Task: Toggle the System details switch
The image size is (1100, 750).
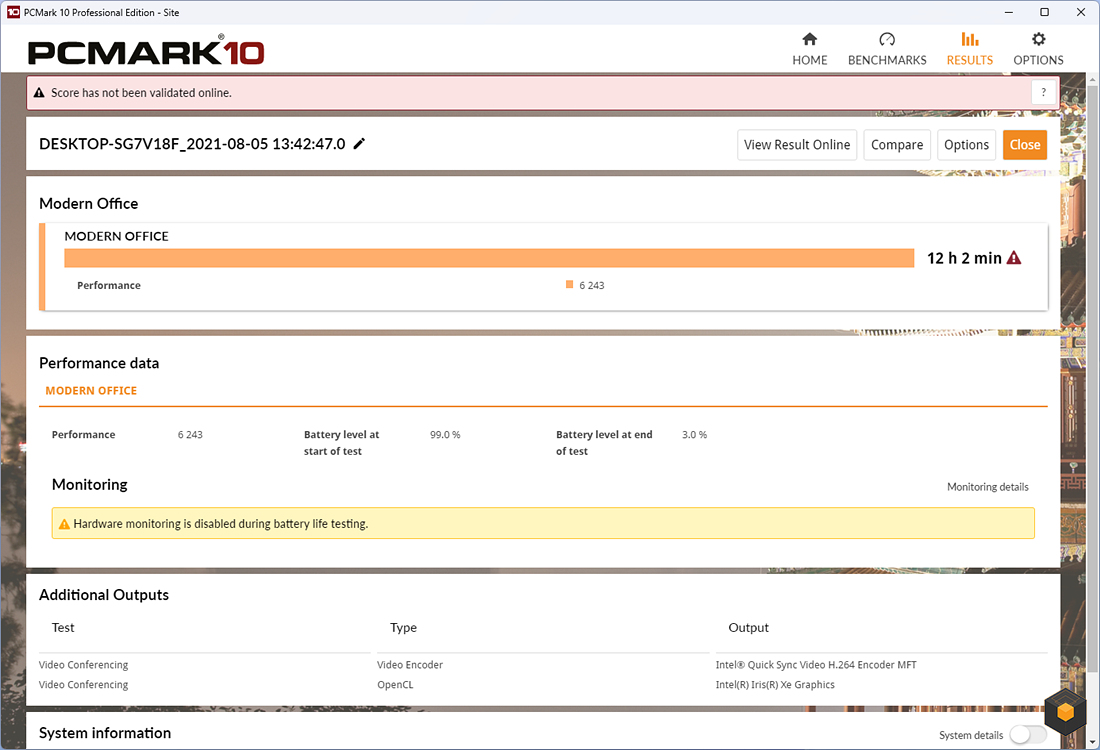Action: pos(1028,735)
